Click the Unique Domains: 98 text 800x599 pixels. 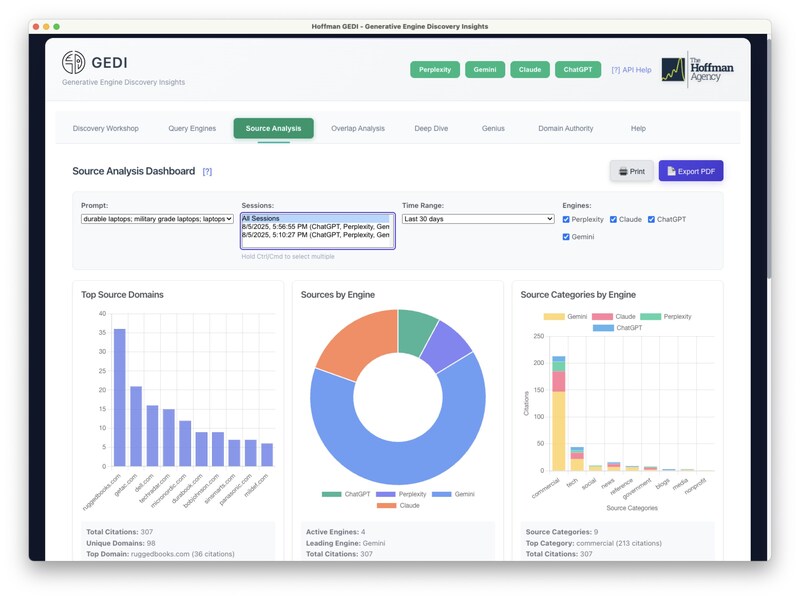tap(121, 543)
